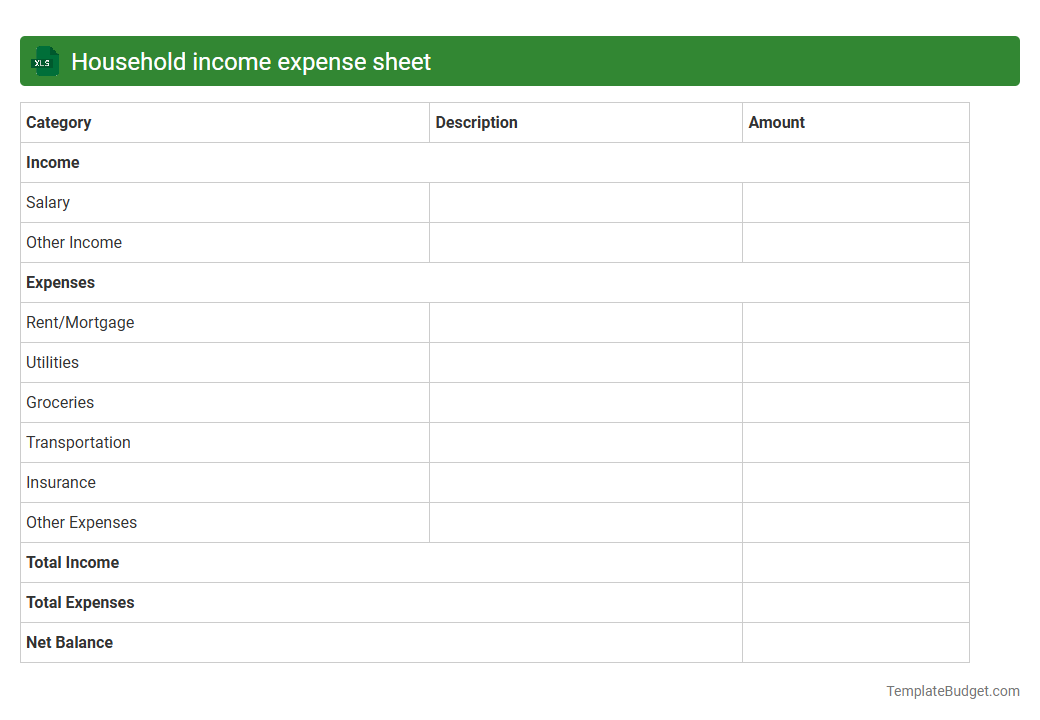Click the XLS file icon in the header

point(44,61)
